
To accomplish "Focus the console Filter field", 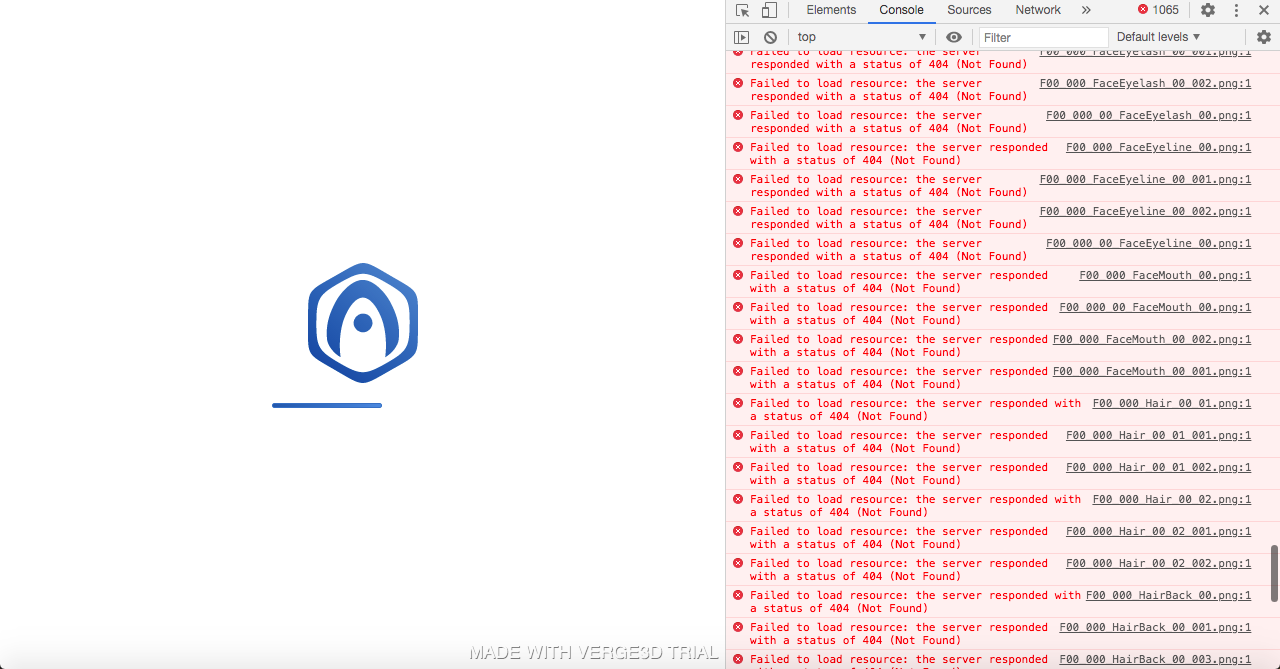I will [1042, 37].
